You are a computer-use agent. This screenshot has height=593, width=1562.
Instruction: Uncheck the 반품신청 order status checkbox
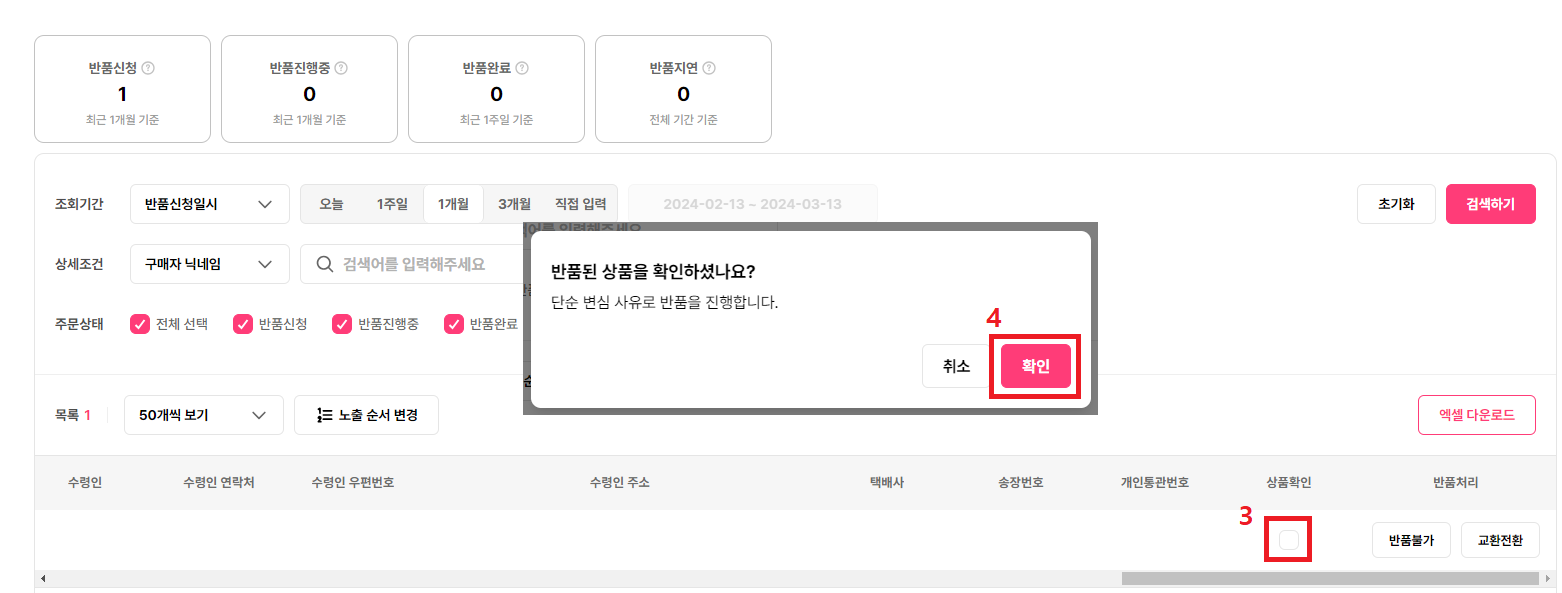(x=242, y=324)
